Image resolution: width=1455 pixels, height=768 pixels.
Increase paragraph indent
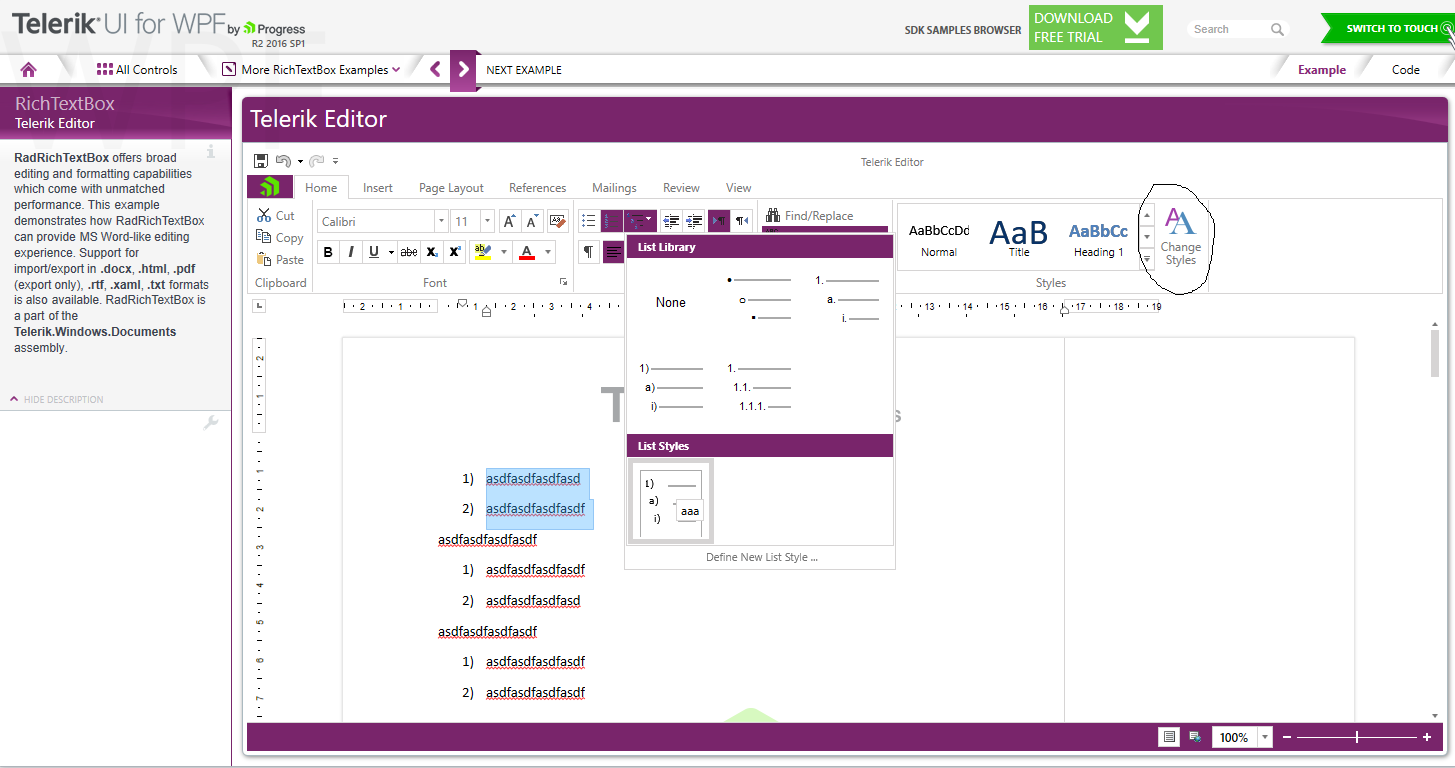tap(694, 221)
